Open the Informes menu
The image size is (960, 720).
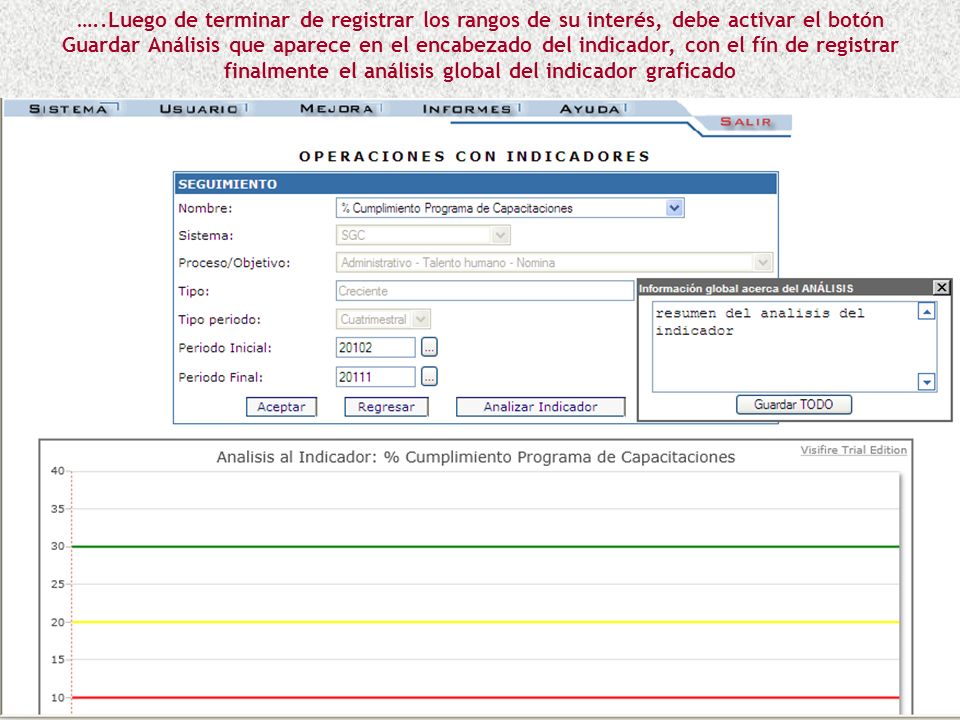click(x=467, y=109)
